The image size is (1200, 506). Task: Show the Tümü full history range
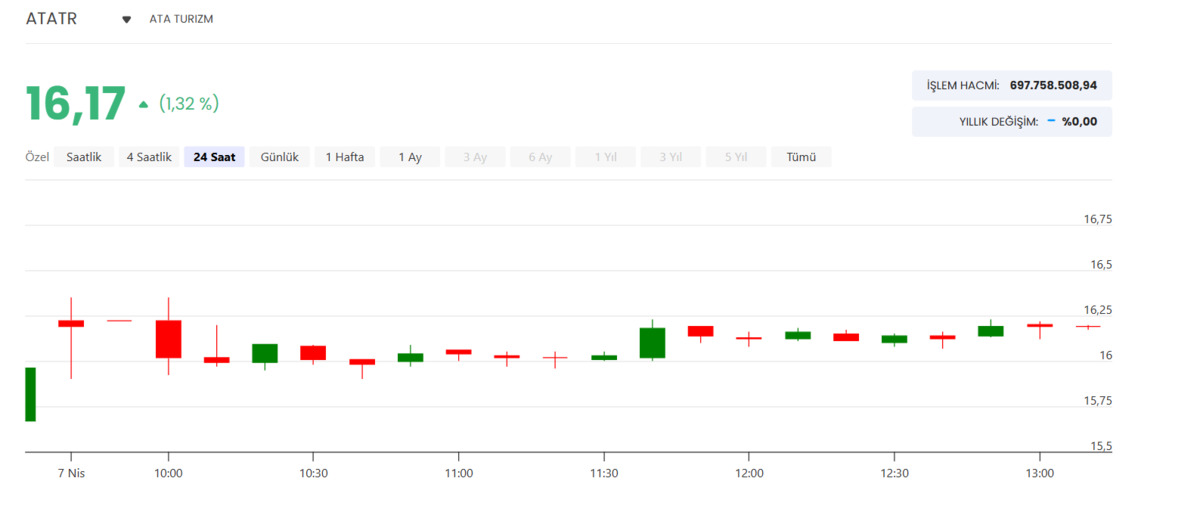coord(801,157)
